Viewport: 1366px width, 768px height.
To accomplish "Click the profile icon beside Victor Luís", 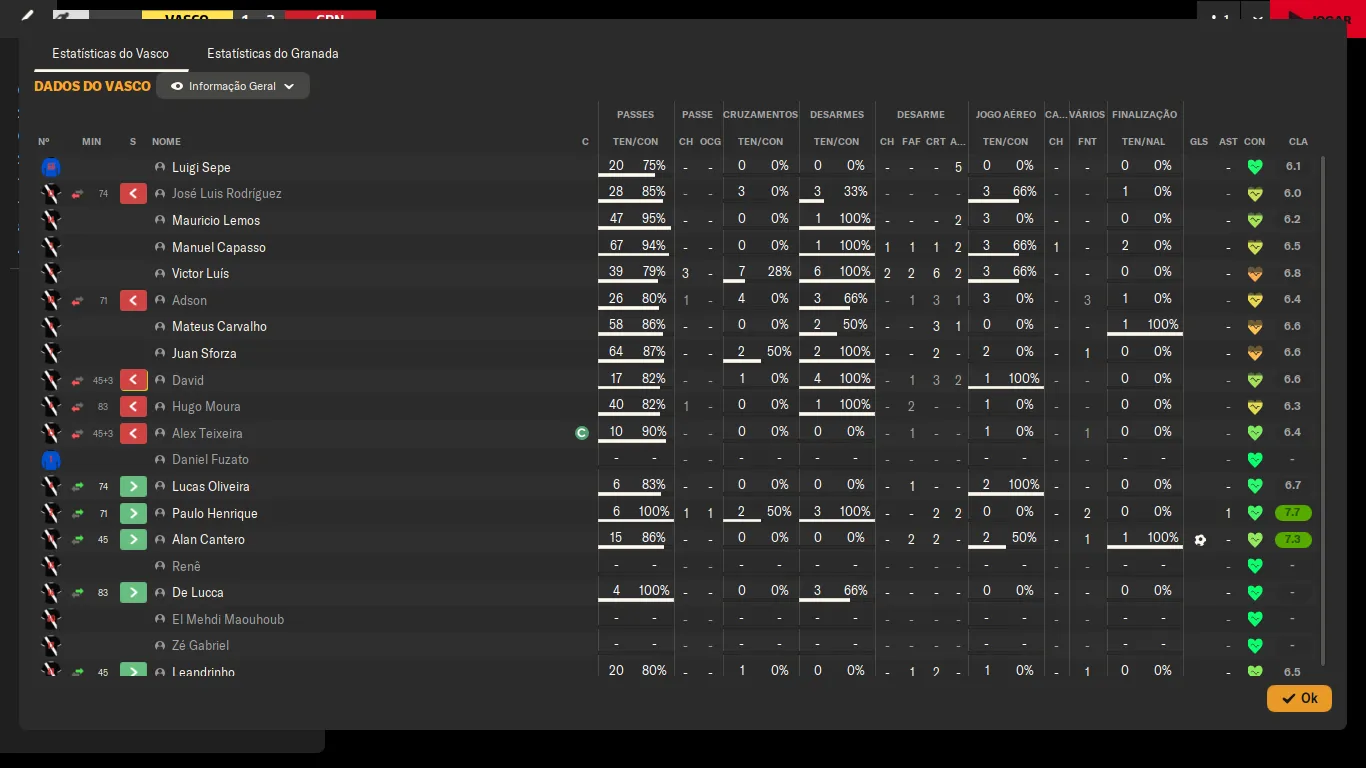I will 160,273.
